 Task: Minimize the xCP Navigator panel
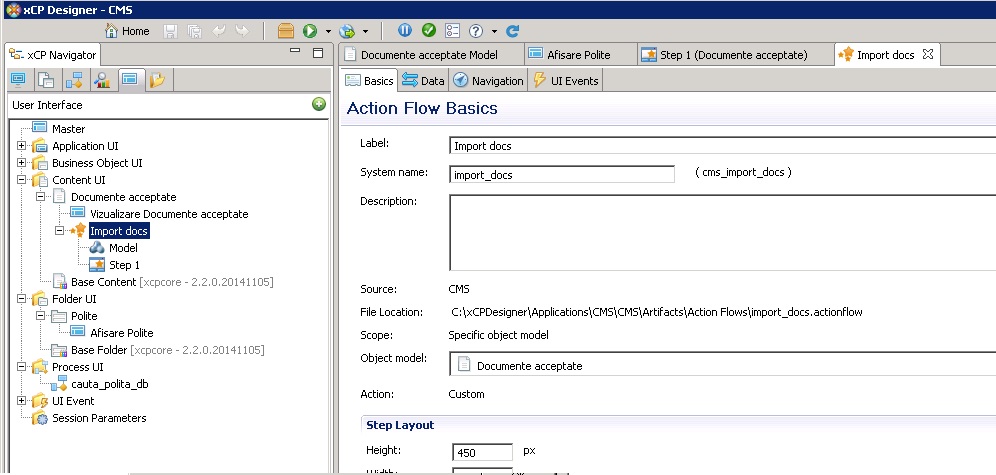click(295, 51)
